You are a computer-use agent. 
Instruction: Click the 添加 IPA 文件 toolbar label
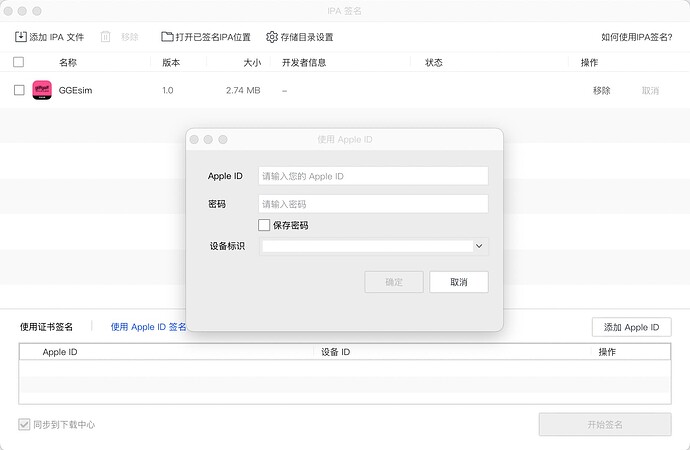click(57, 37)
